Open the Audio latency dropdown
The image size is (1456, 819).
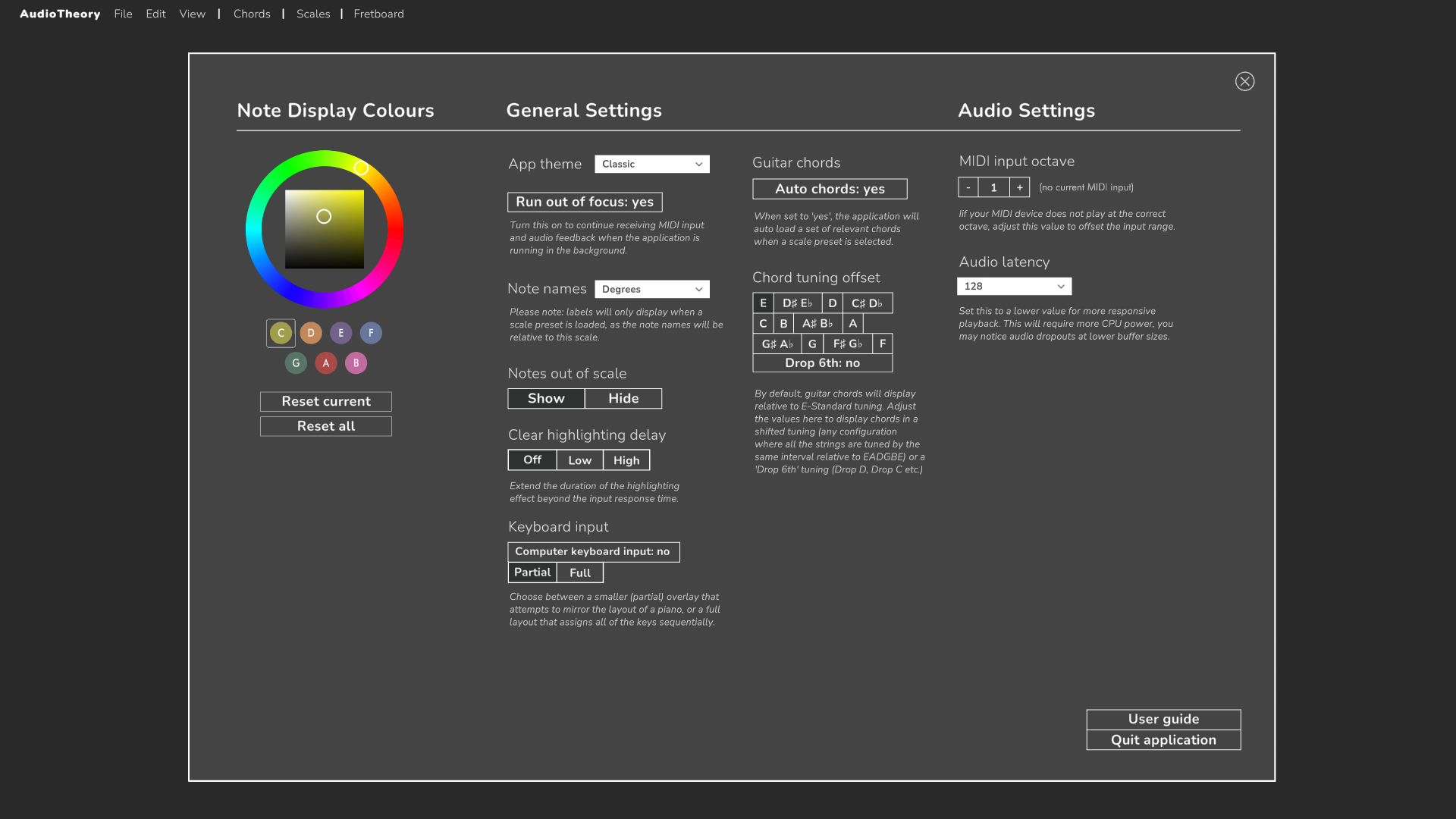[x=1013, y=286]
